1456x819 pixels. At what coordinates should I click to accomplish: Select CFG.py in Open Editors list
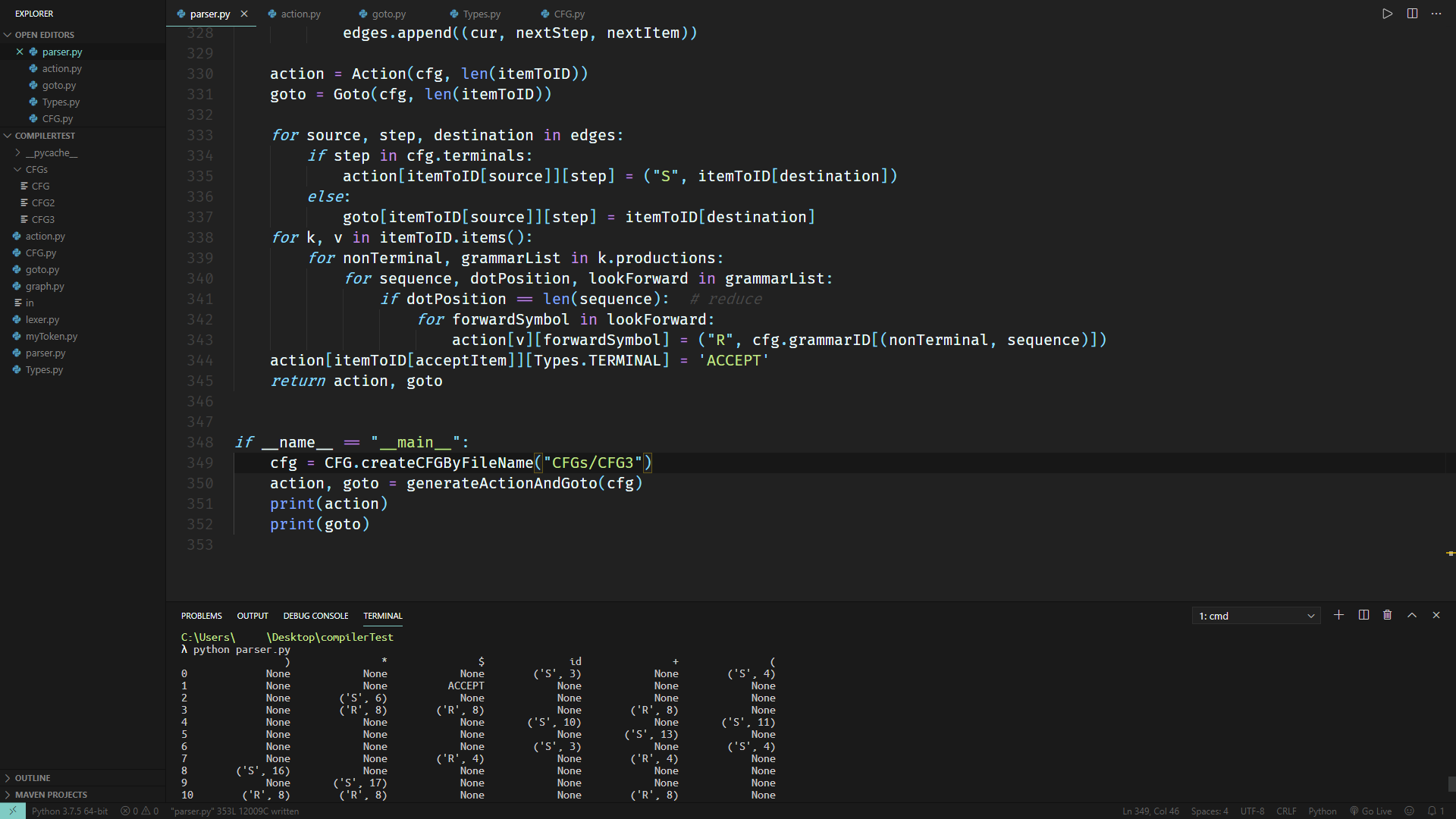click(82, 118)
